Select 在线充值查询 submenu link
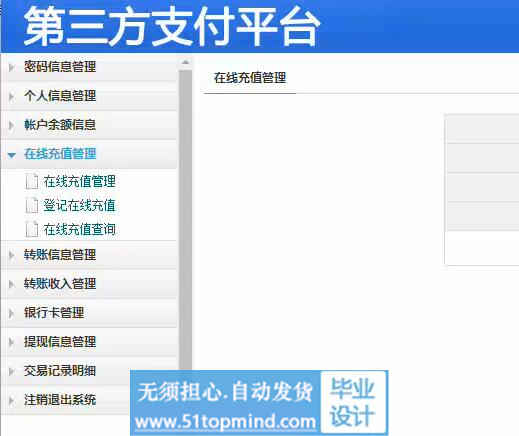The width and height of the screenshot is (519, 436). coord(79,229)
